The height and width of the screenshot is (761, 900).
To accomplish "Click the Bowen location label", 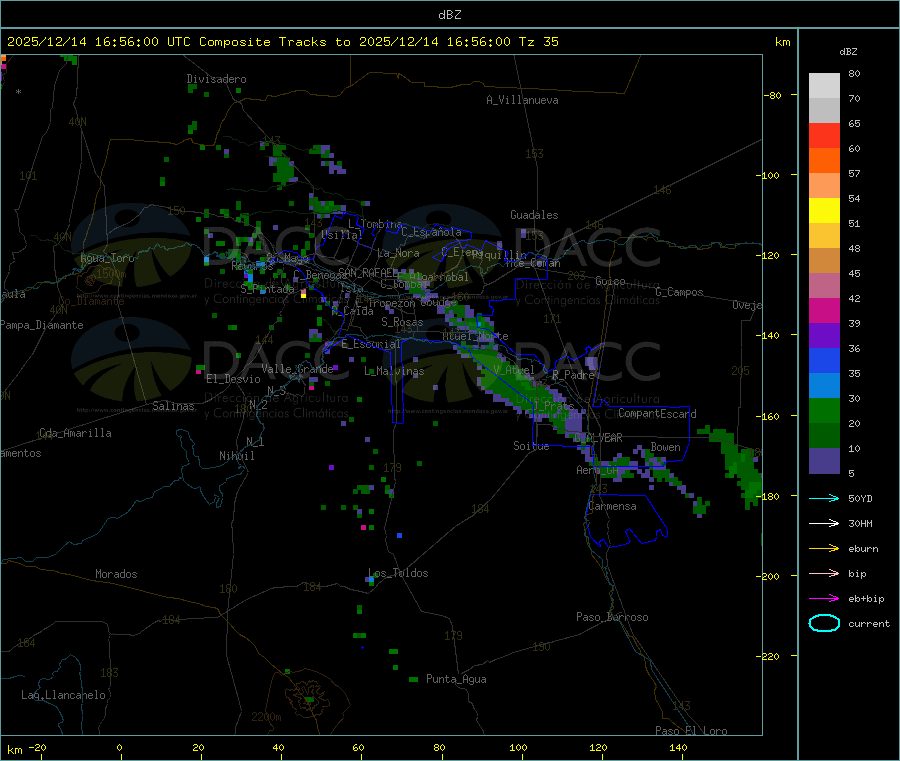I will click(x=666, y=447).
